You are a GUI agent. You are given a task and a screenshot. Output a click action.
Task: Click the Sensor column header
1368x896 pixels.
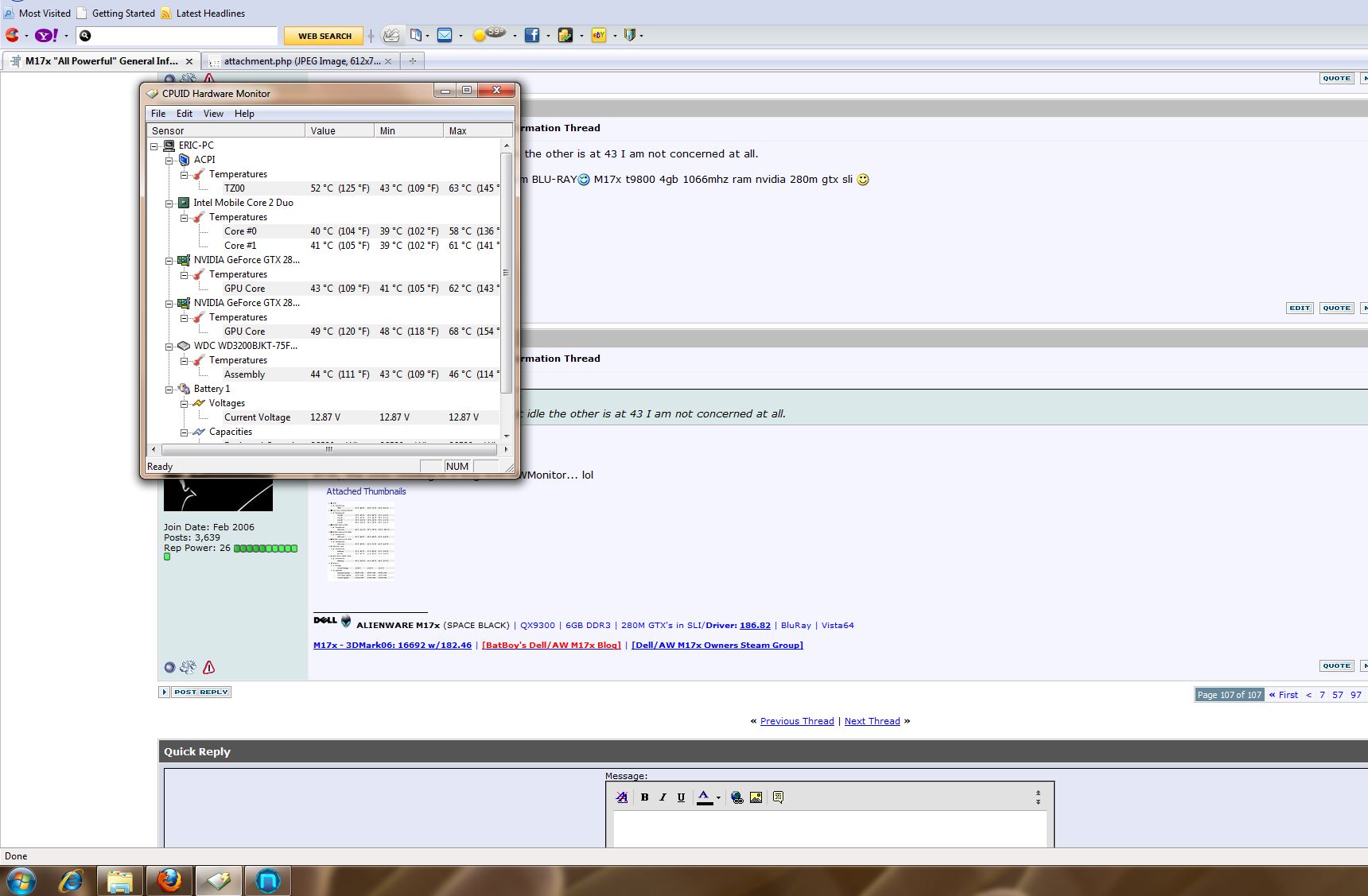226,130
